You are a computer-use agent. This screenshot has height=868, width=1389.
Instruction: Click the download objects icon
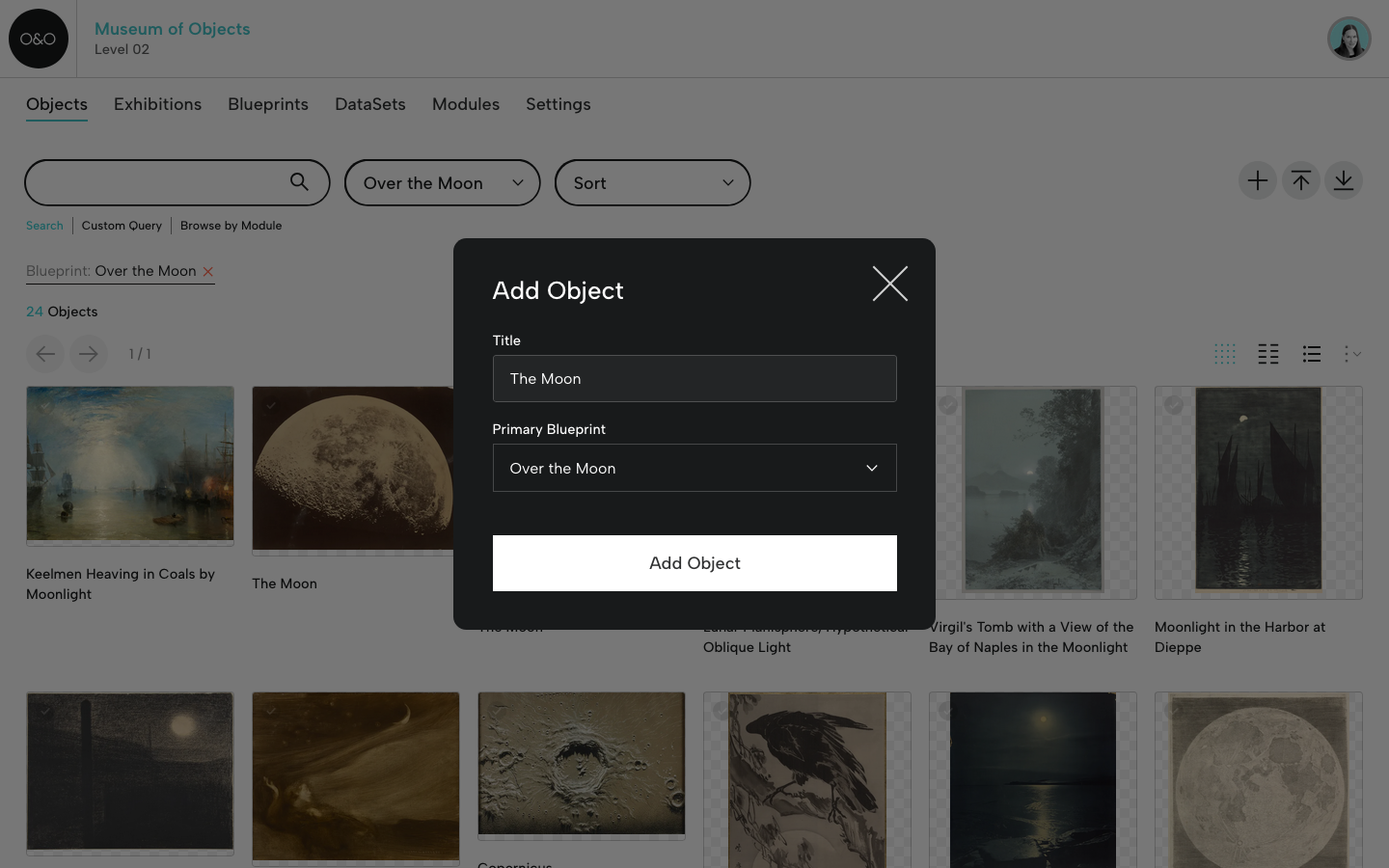pyautogui.click(x=1344, y=180)
